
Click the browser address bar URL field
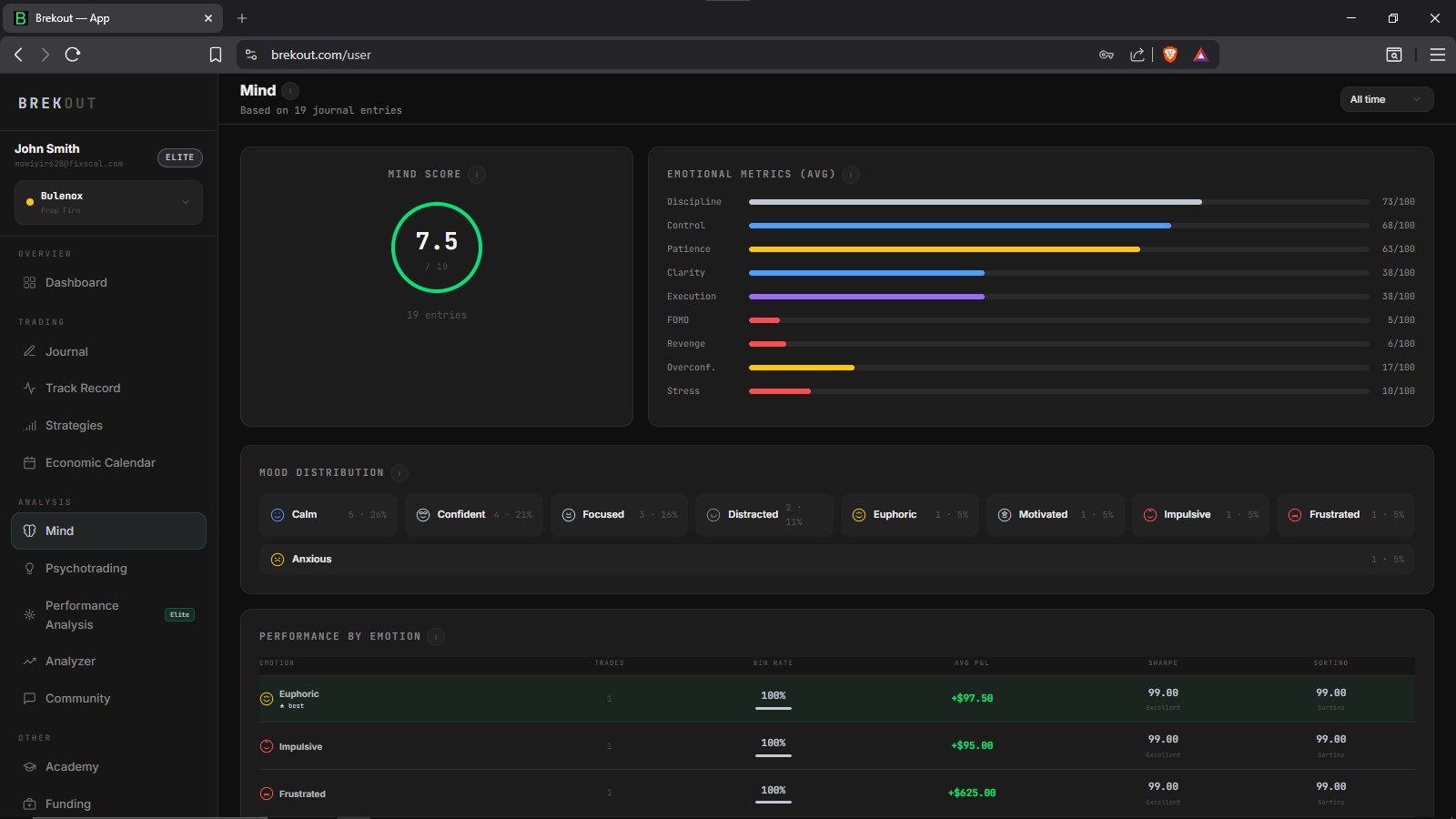coord(673,55)
